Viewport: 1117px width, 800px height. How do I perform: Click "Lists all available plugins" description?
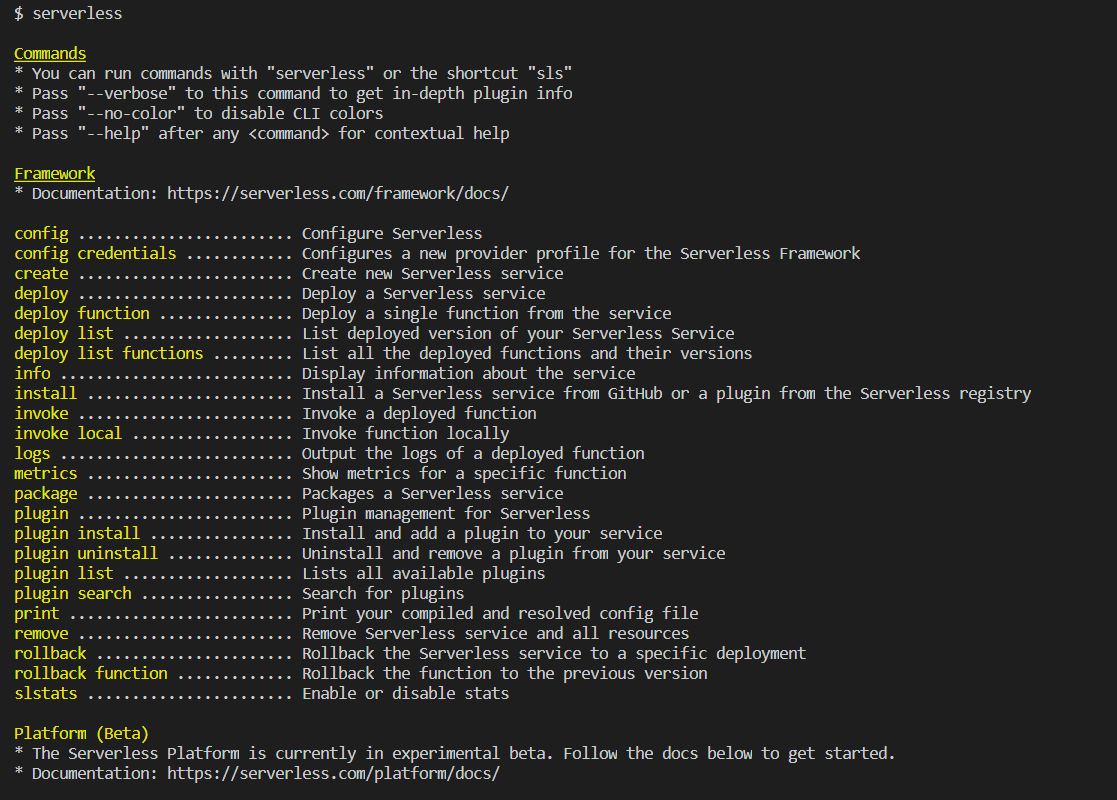(424, 572)
